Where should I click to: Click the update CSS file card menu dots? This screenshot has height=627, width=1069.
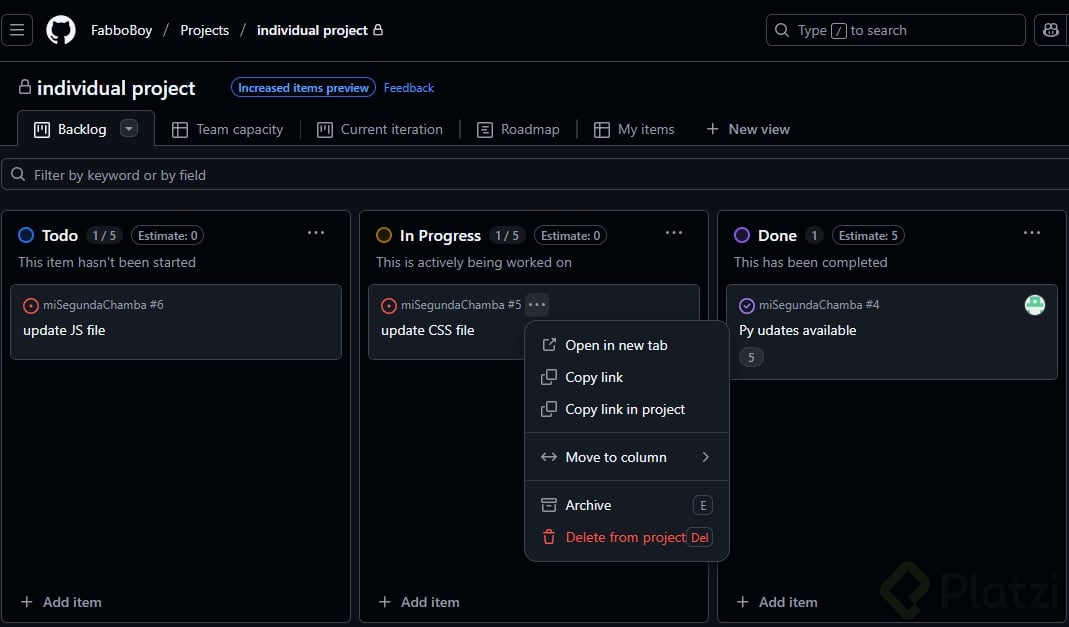click(x=537, y=305)
